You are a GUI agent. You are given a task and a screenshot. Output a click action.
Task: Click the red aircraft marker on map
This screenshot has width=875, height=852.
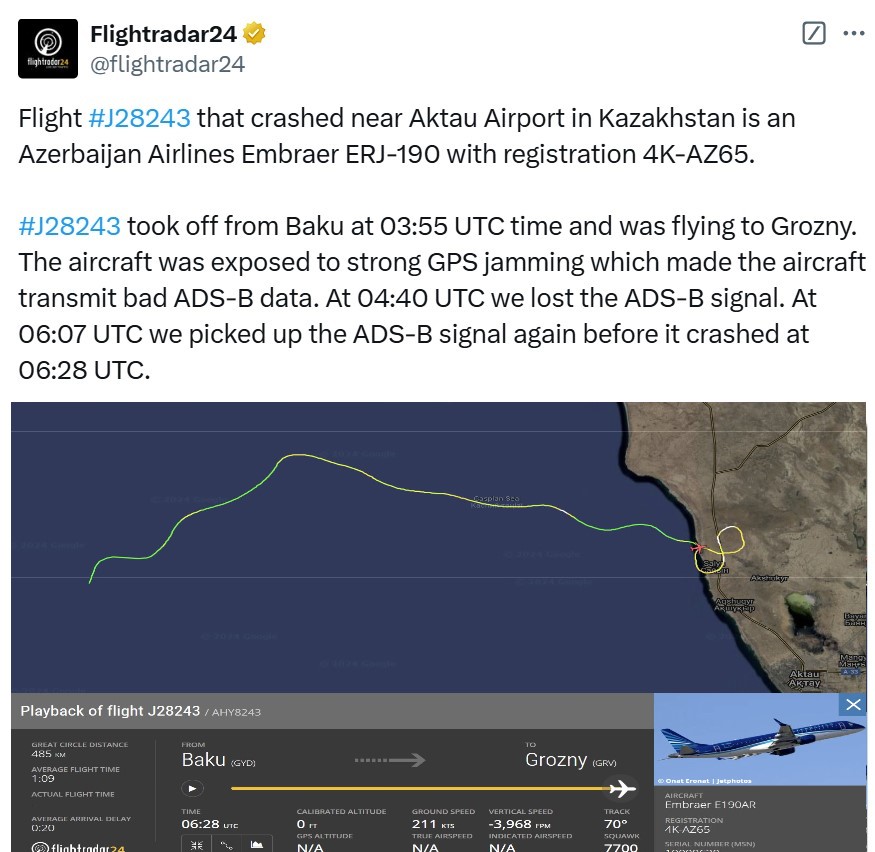coord(699,547)
